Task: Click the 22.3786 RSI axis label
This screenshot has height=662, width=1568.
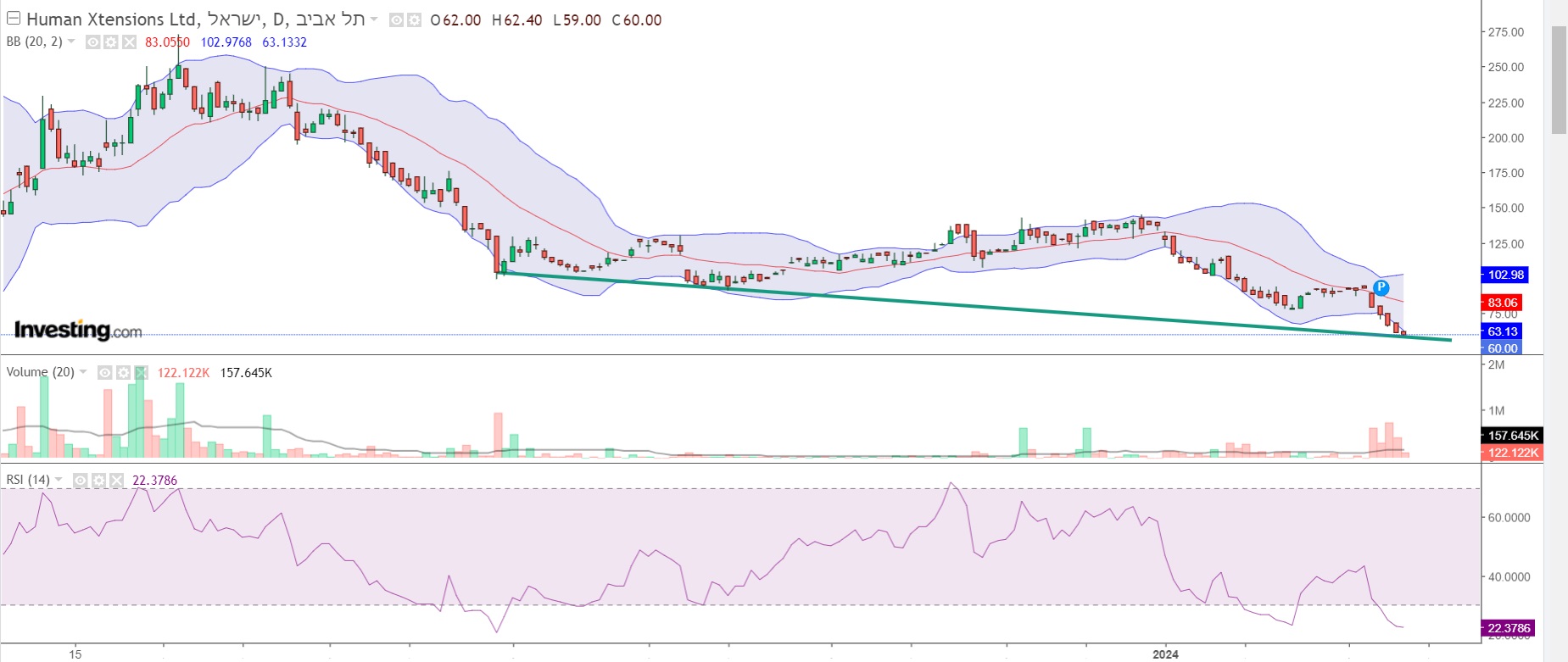Action: click(x=1509, y=628)
